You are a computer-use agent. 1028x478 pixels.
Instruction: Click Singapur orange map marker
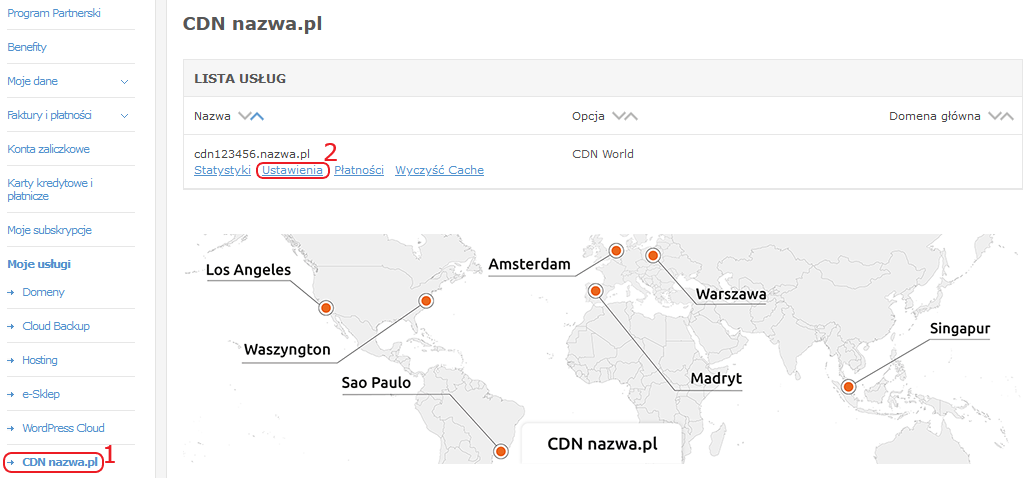tap(850, 387)
